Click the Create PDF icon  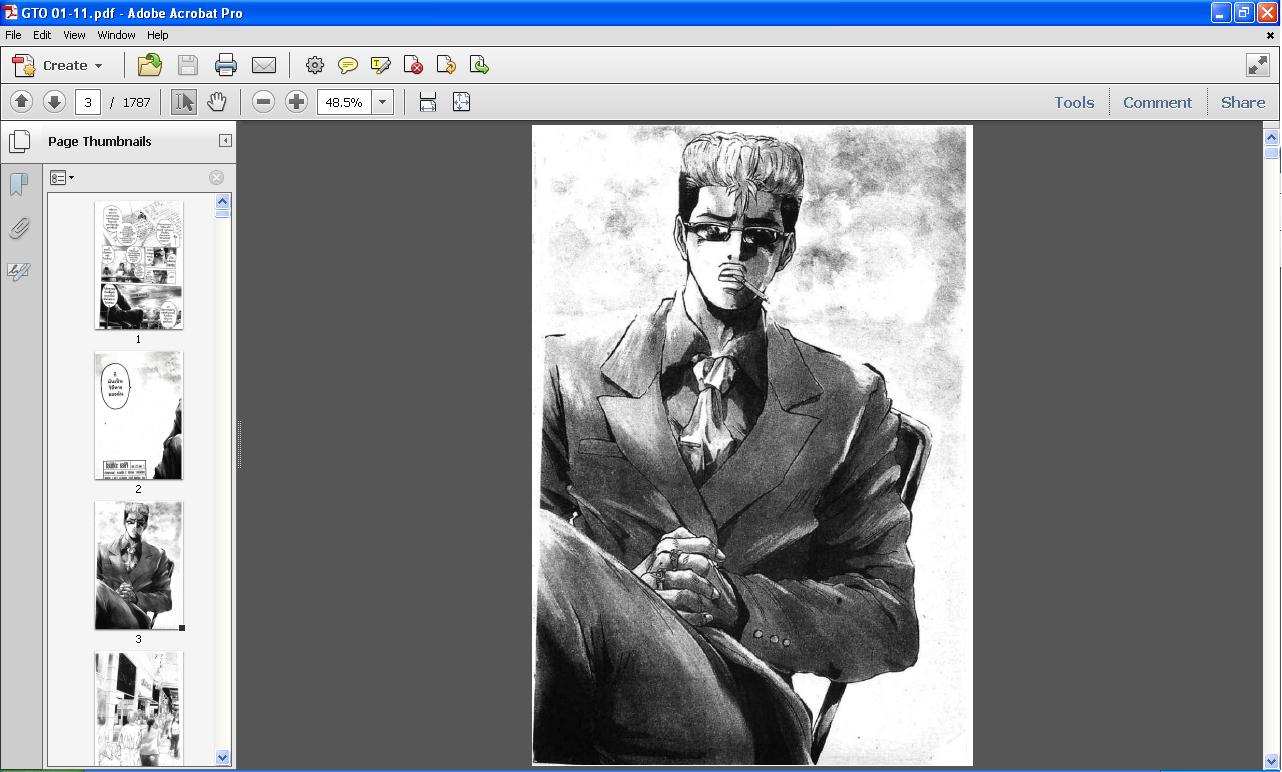[x=24, y=66]
